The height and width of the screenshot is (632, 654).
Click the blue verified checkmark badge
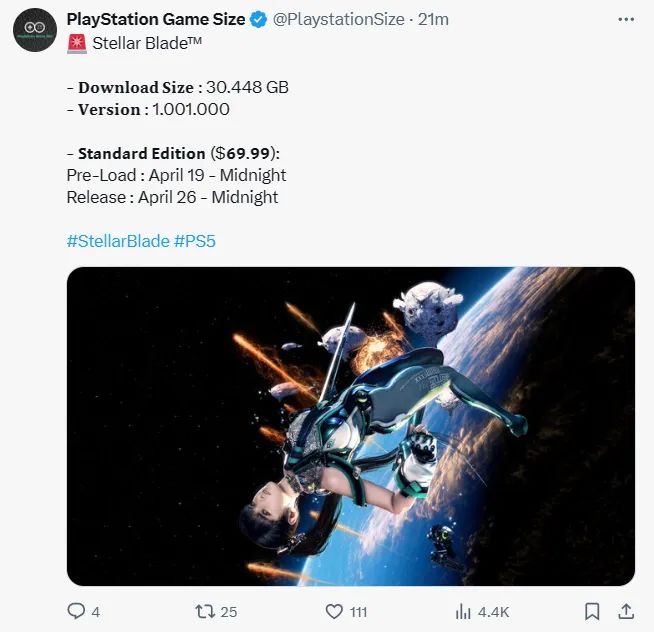[258, 19]
